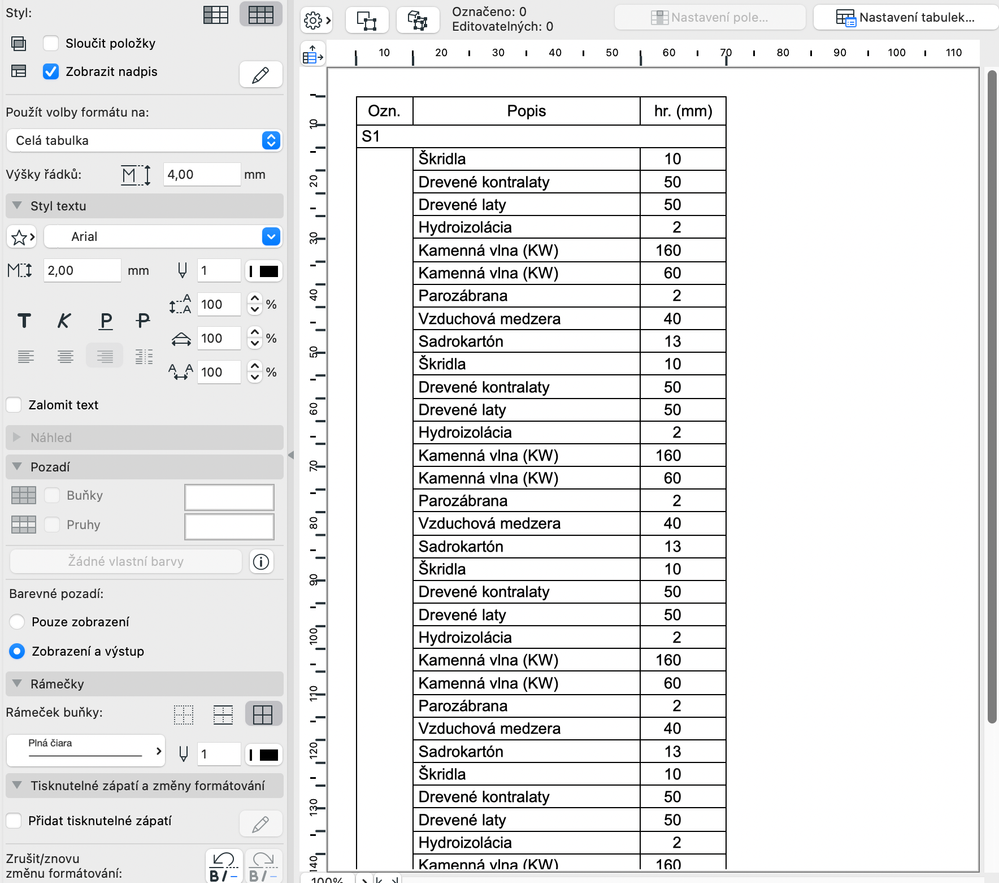
Task: Open the Arial font dropdown
Action: tap(163, 237)
